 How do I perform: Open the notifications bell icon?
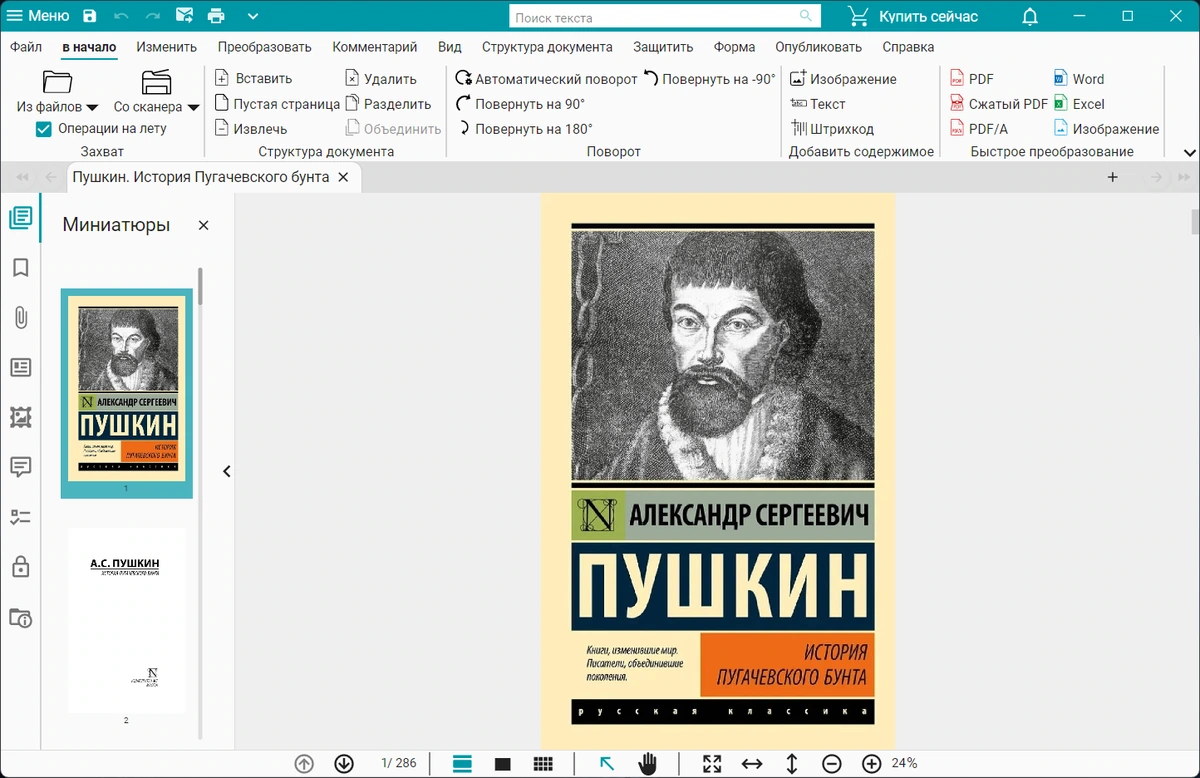pos(1030,16)
